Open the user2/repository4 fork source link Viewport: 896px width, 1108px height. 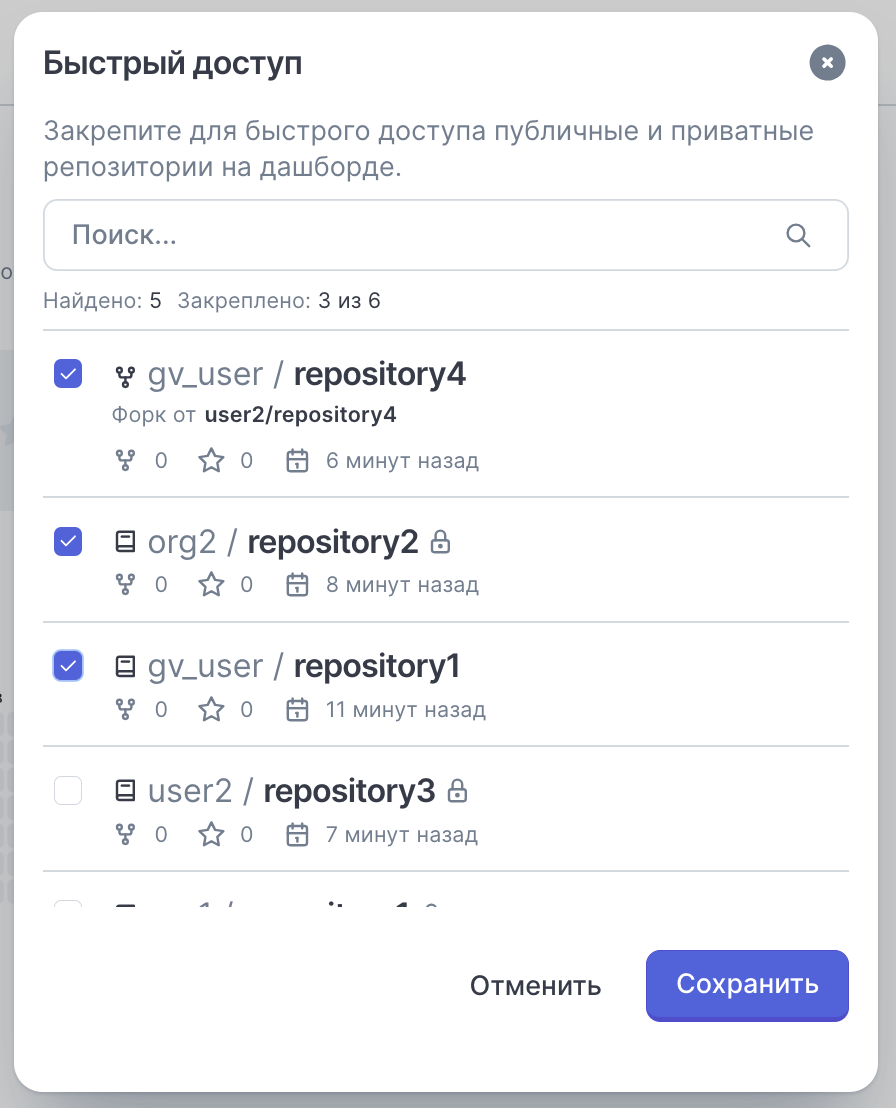click(300, 415)
